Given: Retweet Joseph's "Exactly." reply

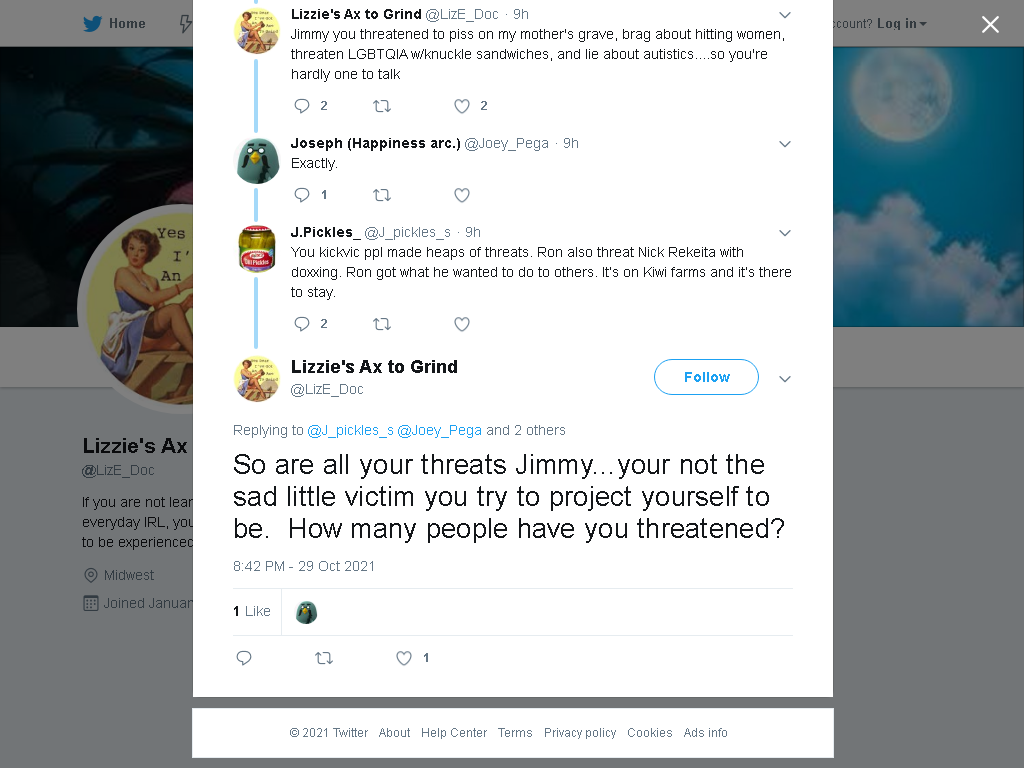Looking at the screenshot, I should click(381, 195).
